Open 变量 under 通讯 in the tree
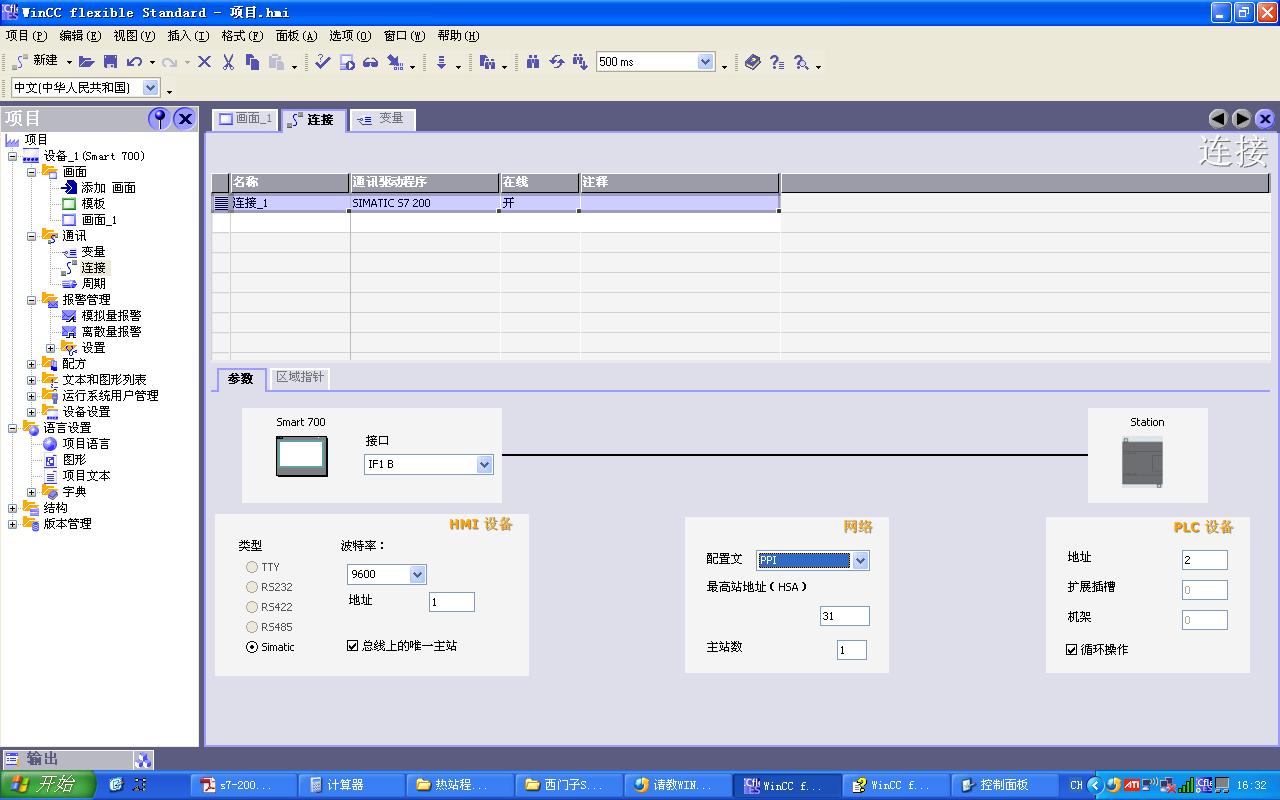This screenshot has width=1280, height=800. pos(93,252)
